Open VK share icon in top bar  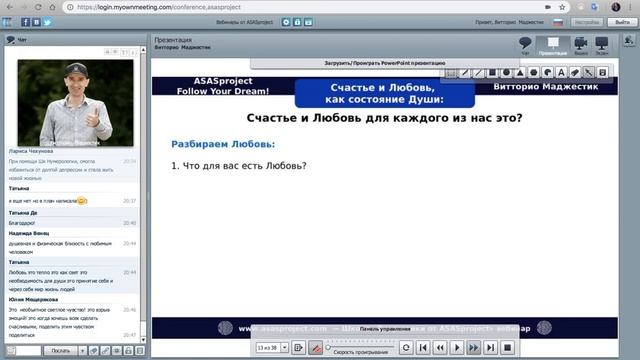tap(36, 22)
